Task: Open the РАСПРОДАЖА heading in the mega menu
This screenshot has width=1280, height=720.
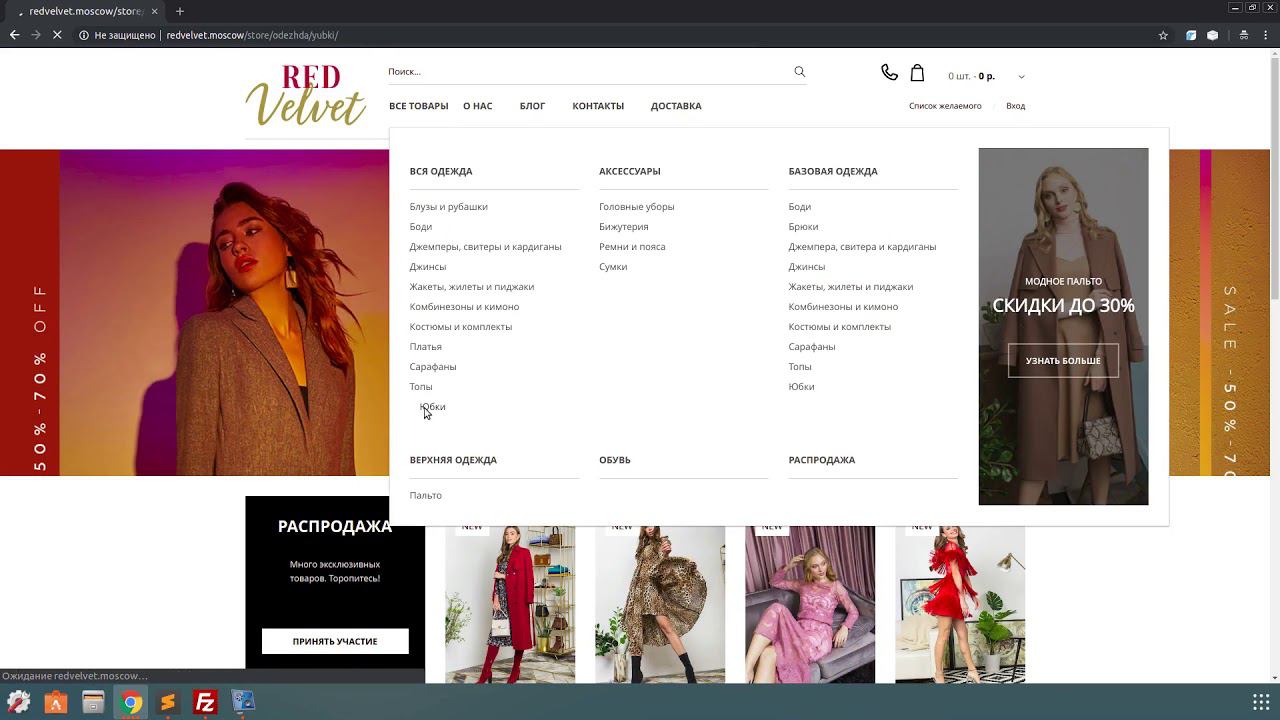Action: [x=822, y=460]
